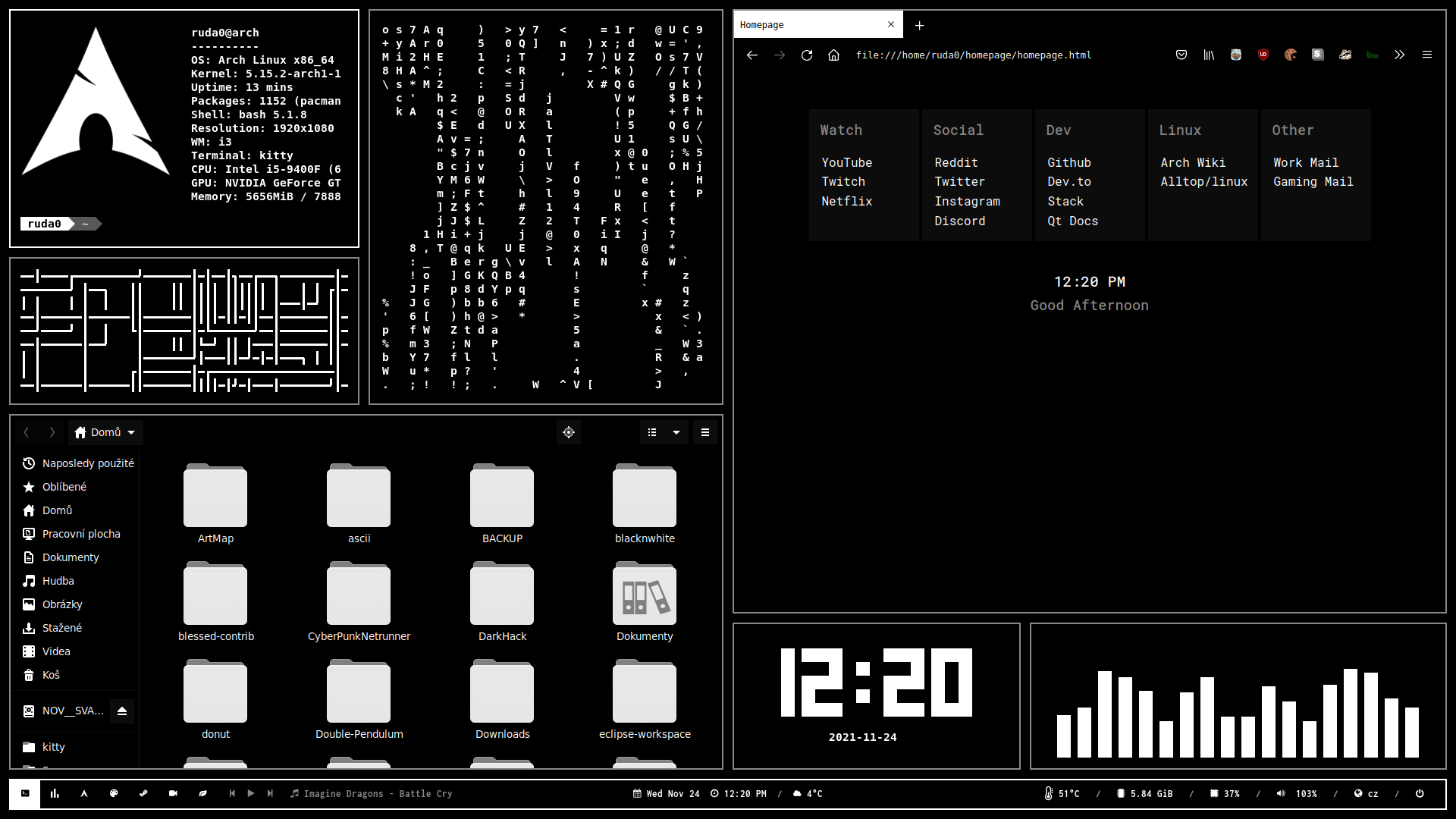Open the Arch Wiki link
The height and width of the screenshot is (819, 1456).
pyautogui.click(x=1193, y=162)
